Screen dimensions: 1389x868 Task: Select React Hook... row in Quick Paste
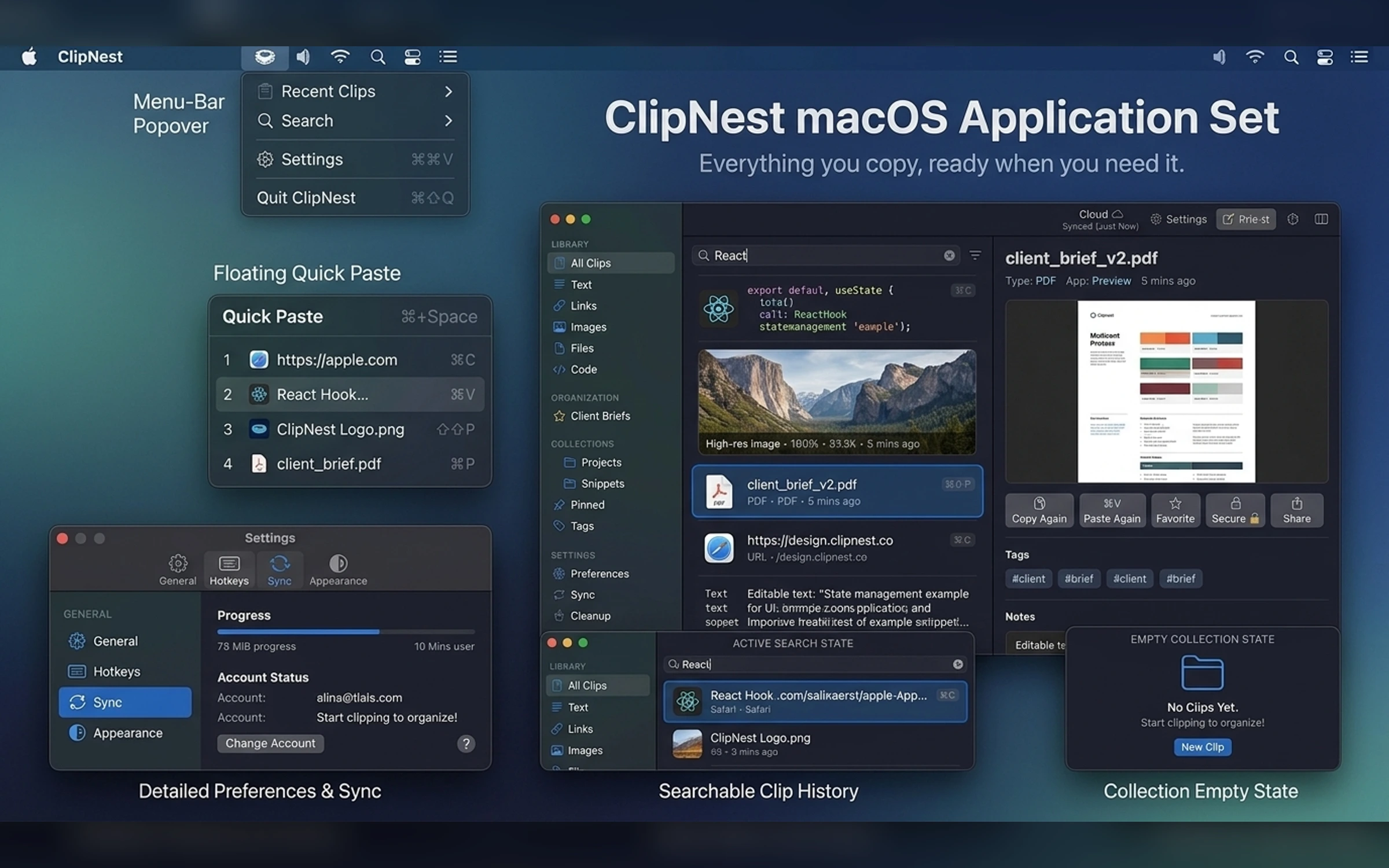350,395
